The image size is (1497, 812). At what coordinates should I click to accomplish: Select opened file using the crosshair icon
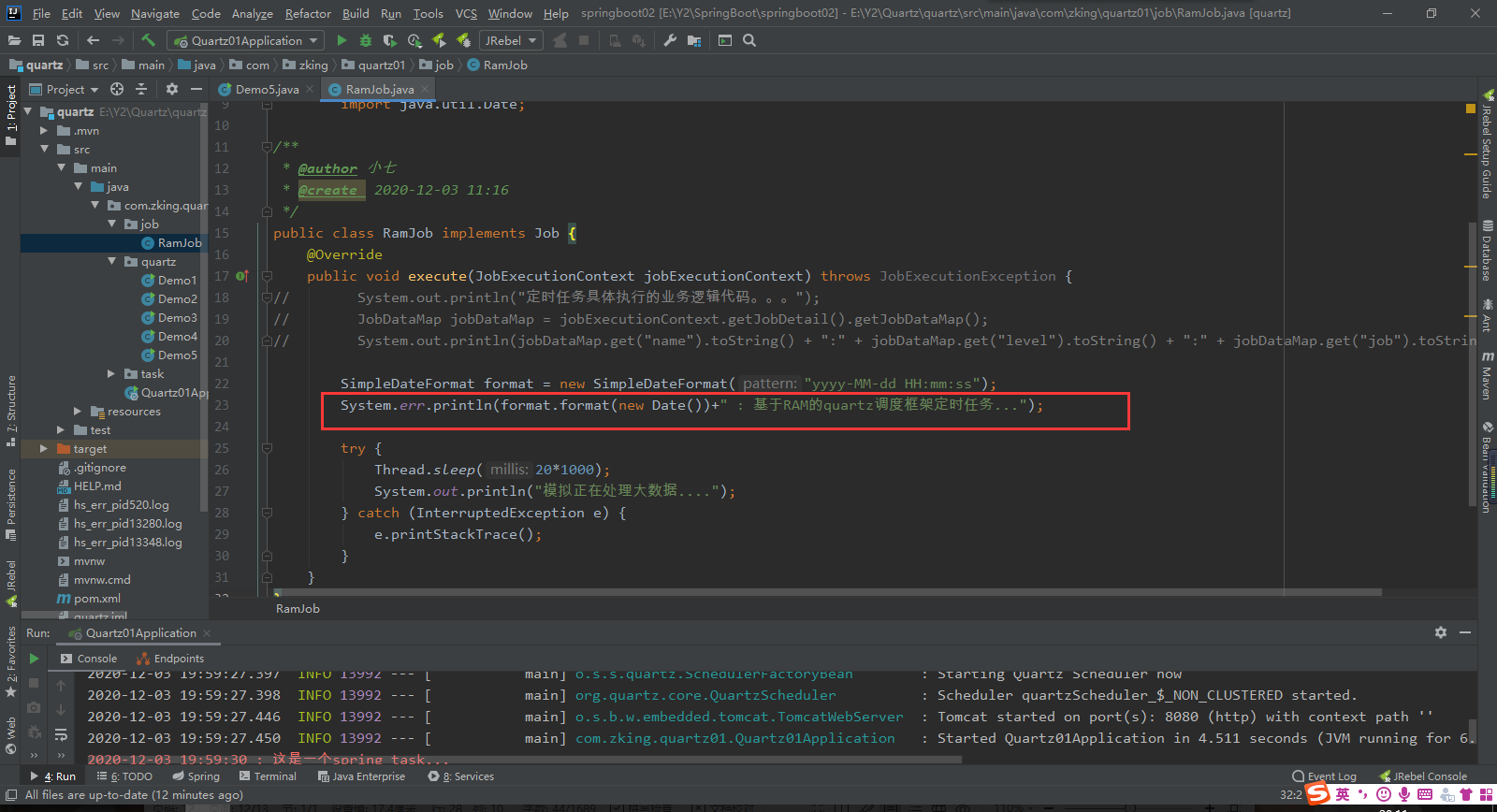[x=117, y=89]
